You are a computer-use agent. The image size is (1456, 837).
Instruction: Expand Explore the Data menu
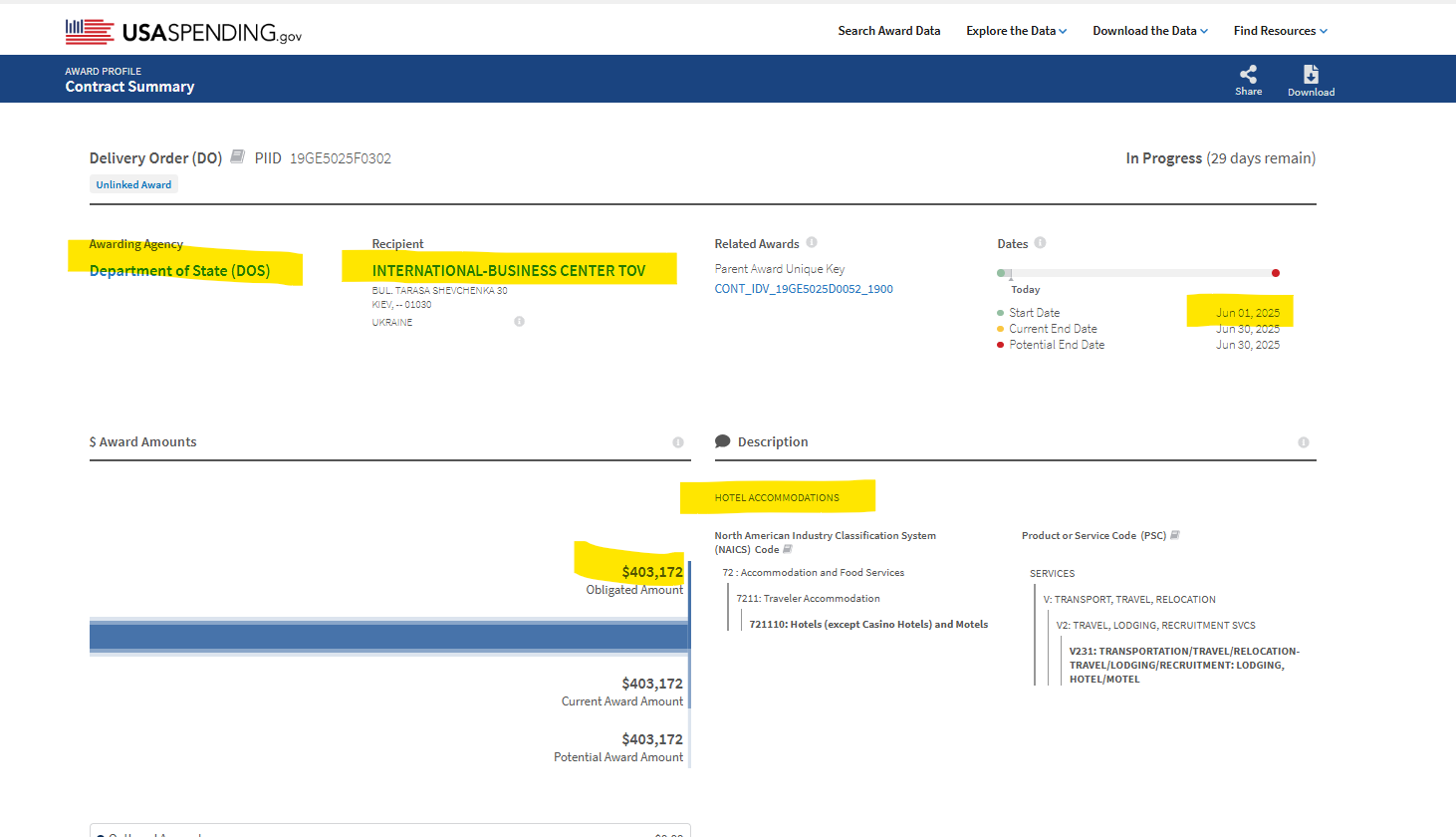(1016, 31)
